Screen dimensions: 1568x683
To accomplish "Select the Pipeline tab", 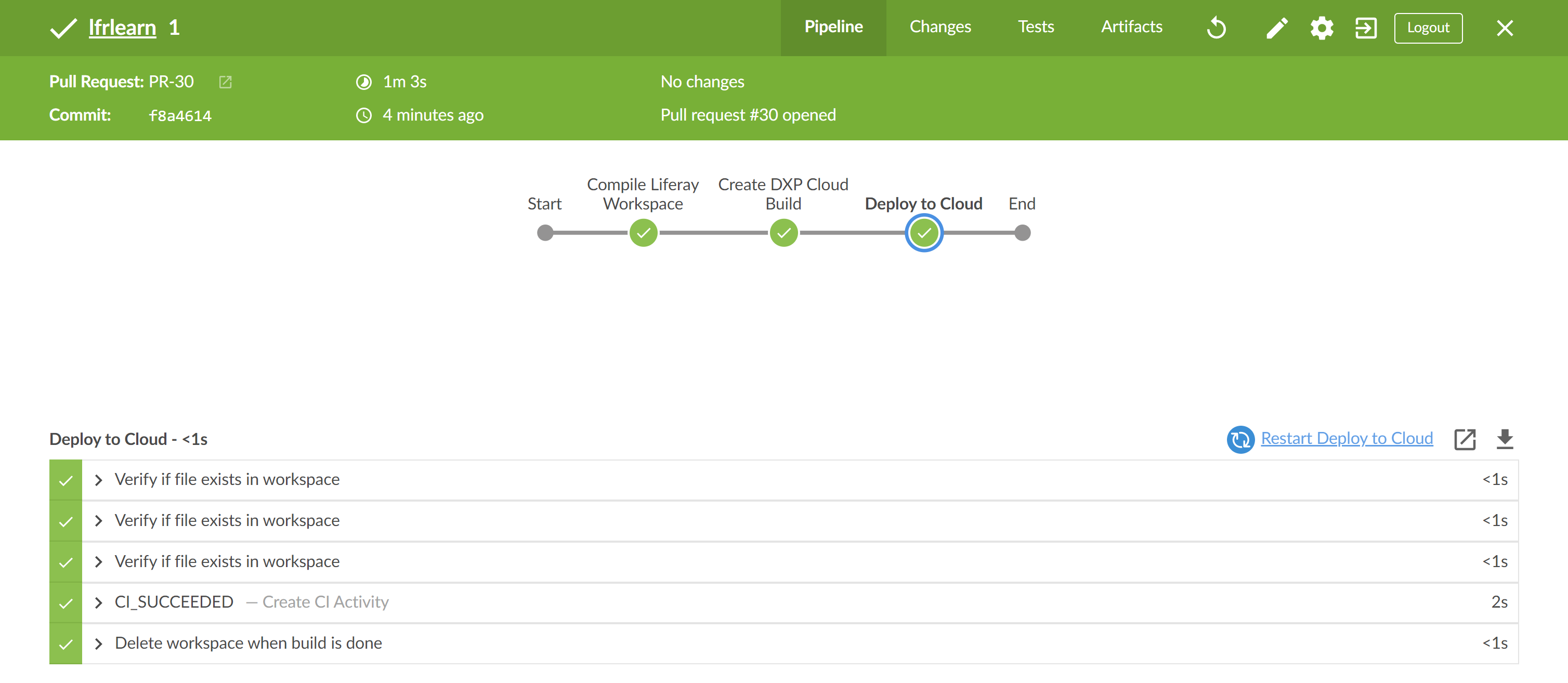I will click(833, 27).
